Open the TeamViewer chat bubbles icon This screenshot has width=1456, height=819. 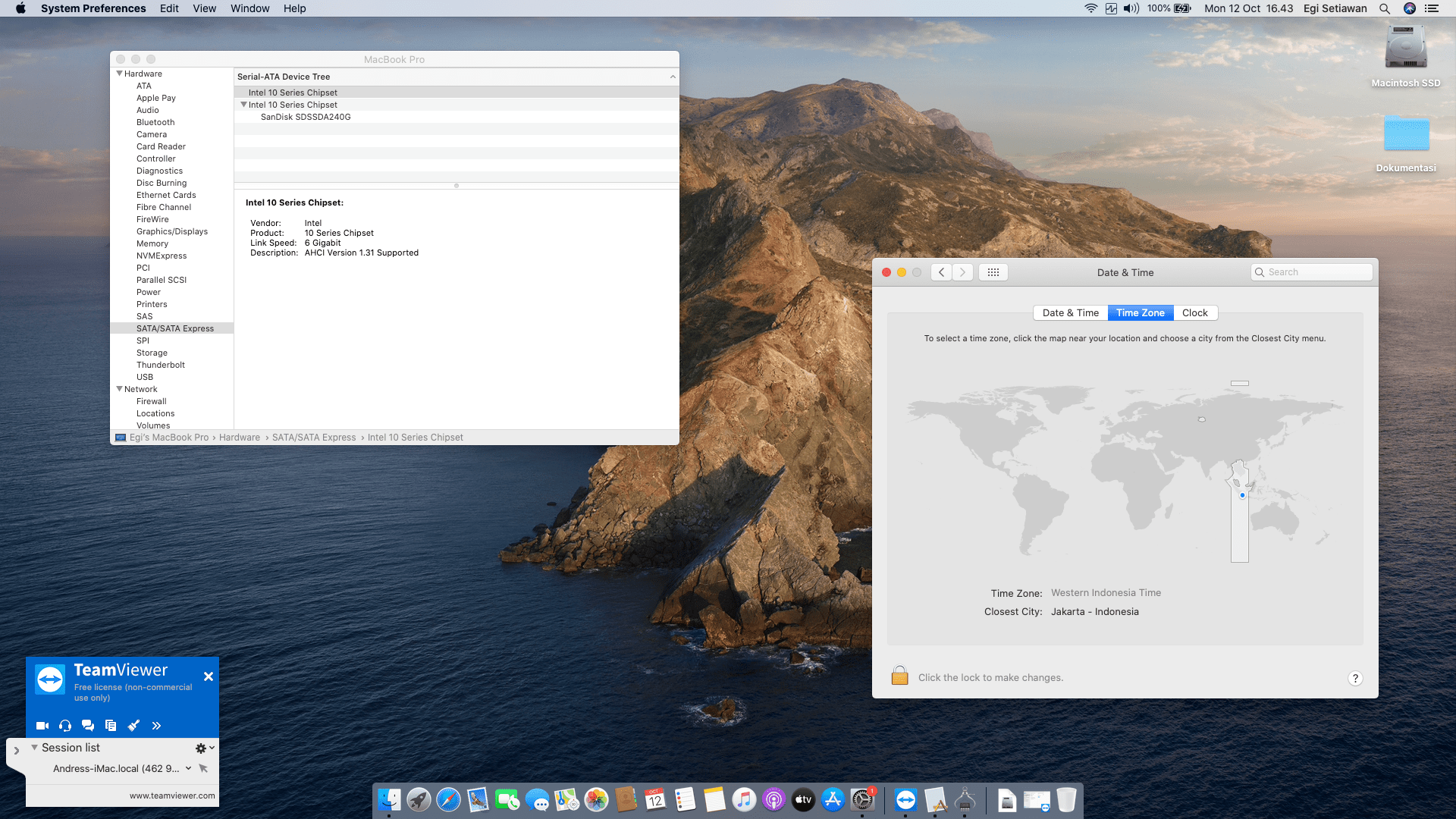click(x=88, y=726)
